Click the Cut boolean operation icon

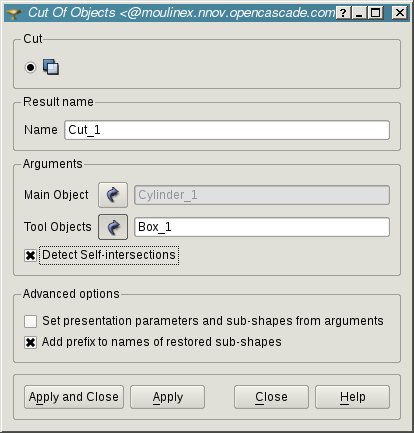point(51,67)
